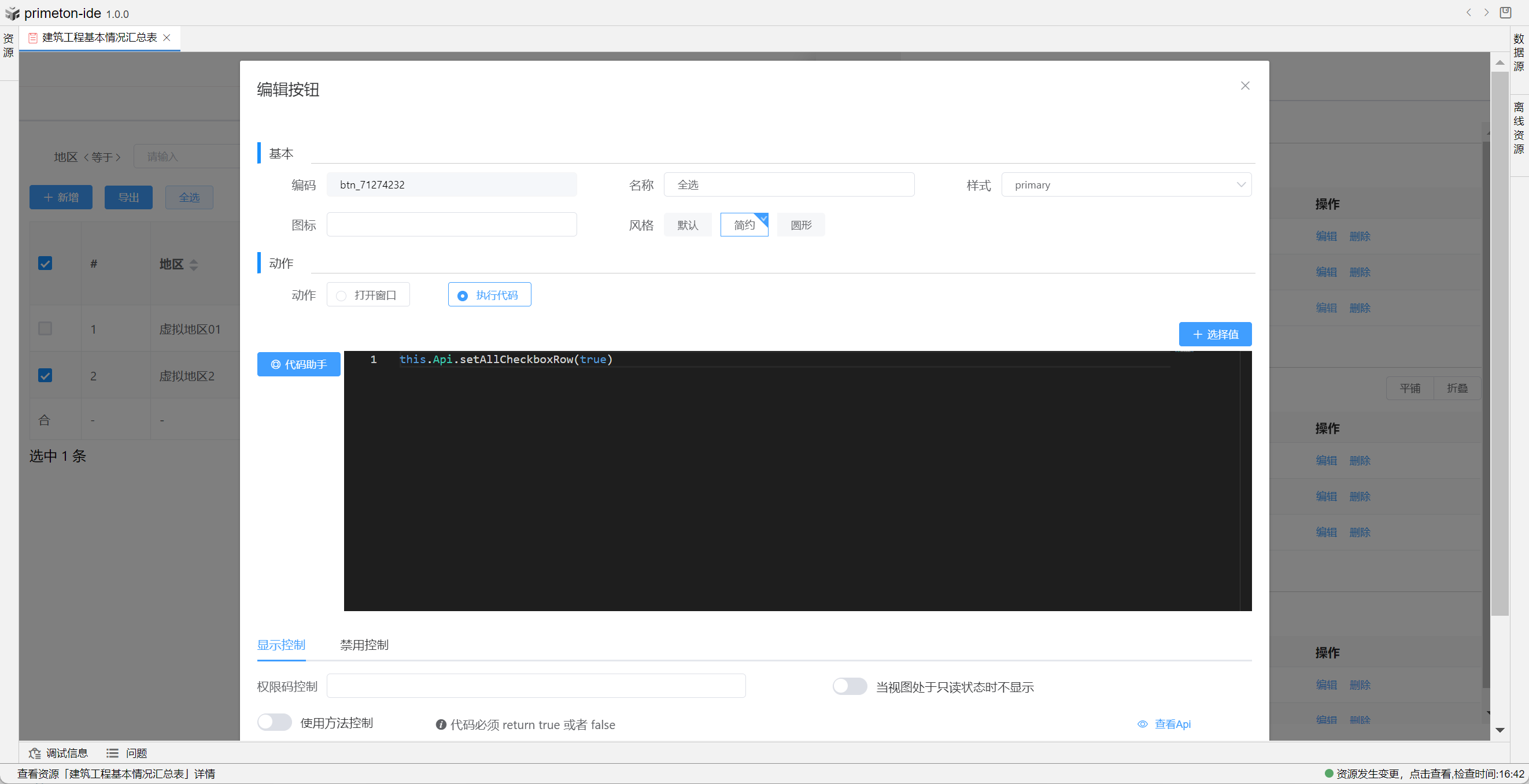Expand the 样式 primary dropdown
1529x784 pixels.
point(1126,184)
